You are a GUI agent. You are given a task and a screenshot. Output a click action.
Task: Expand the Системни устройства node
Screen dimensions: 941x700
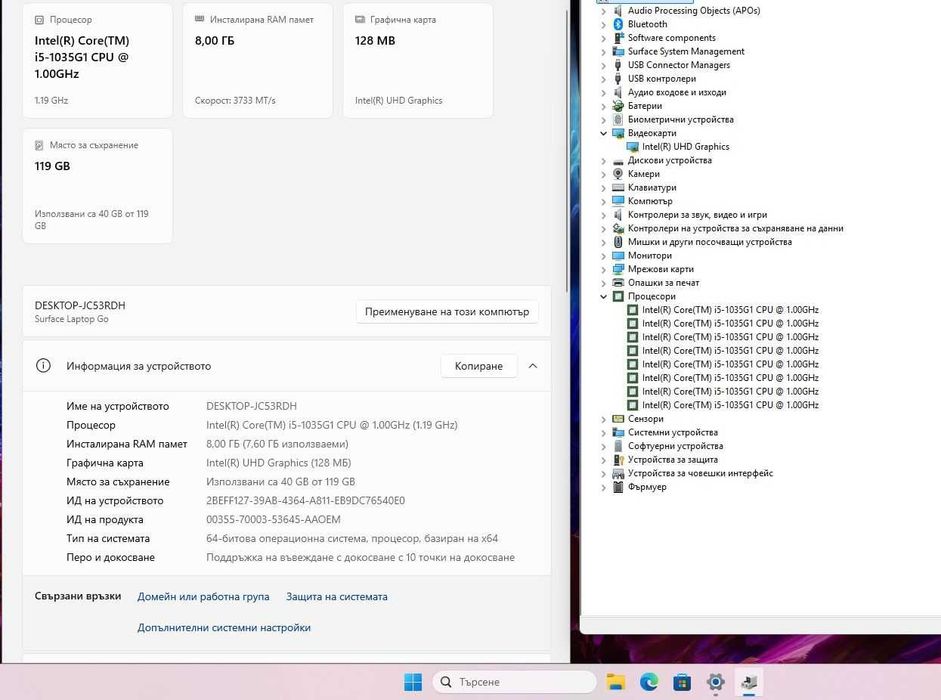coord(604,432)
